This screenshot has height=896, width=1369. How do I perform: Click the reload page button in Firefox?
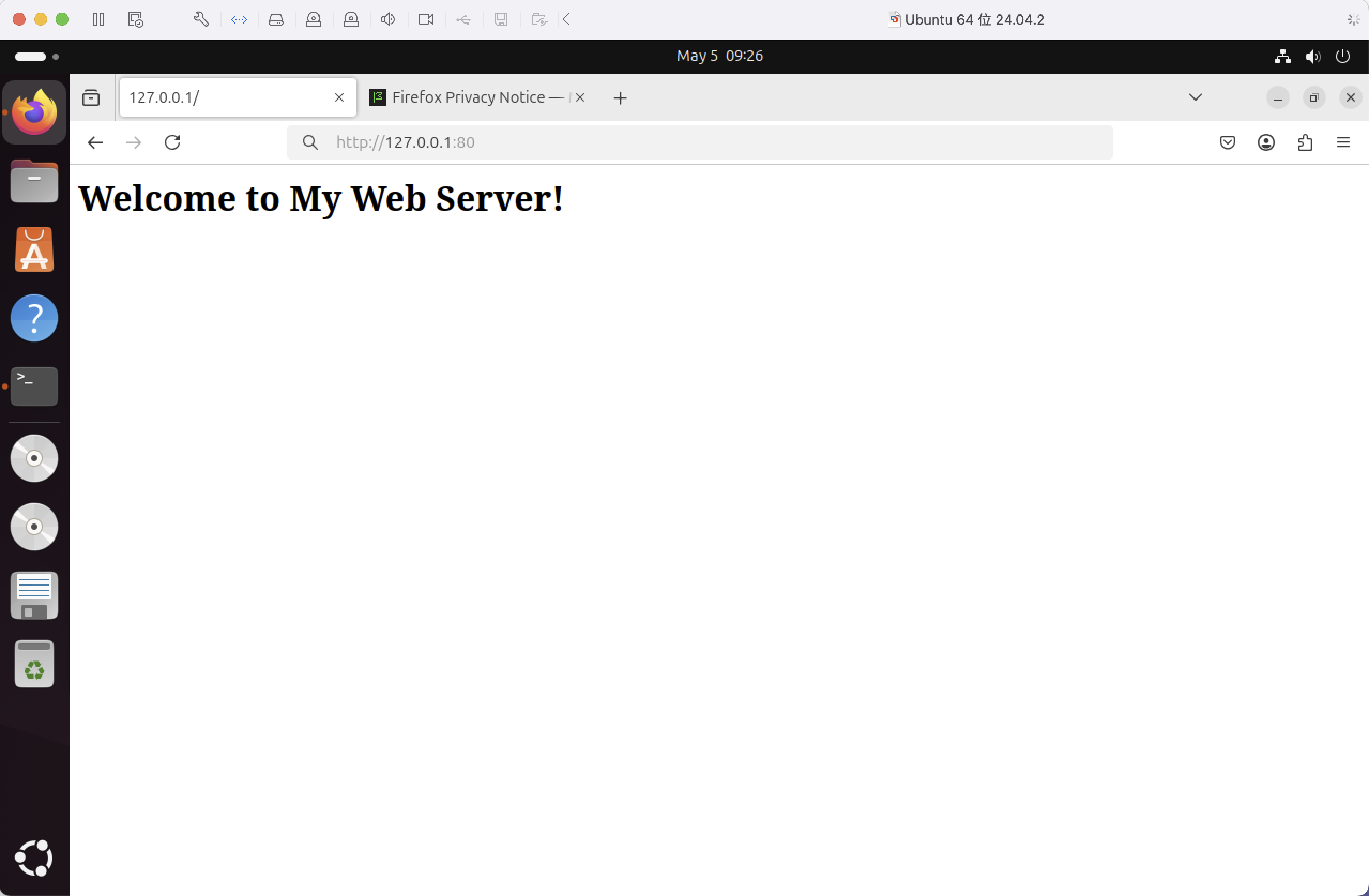(172, 142)
